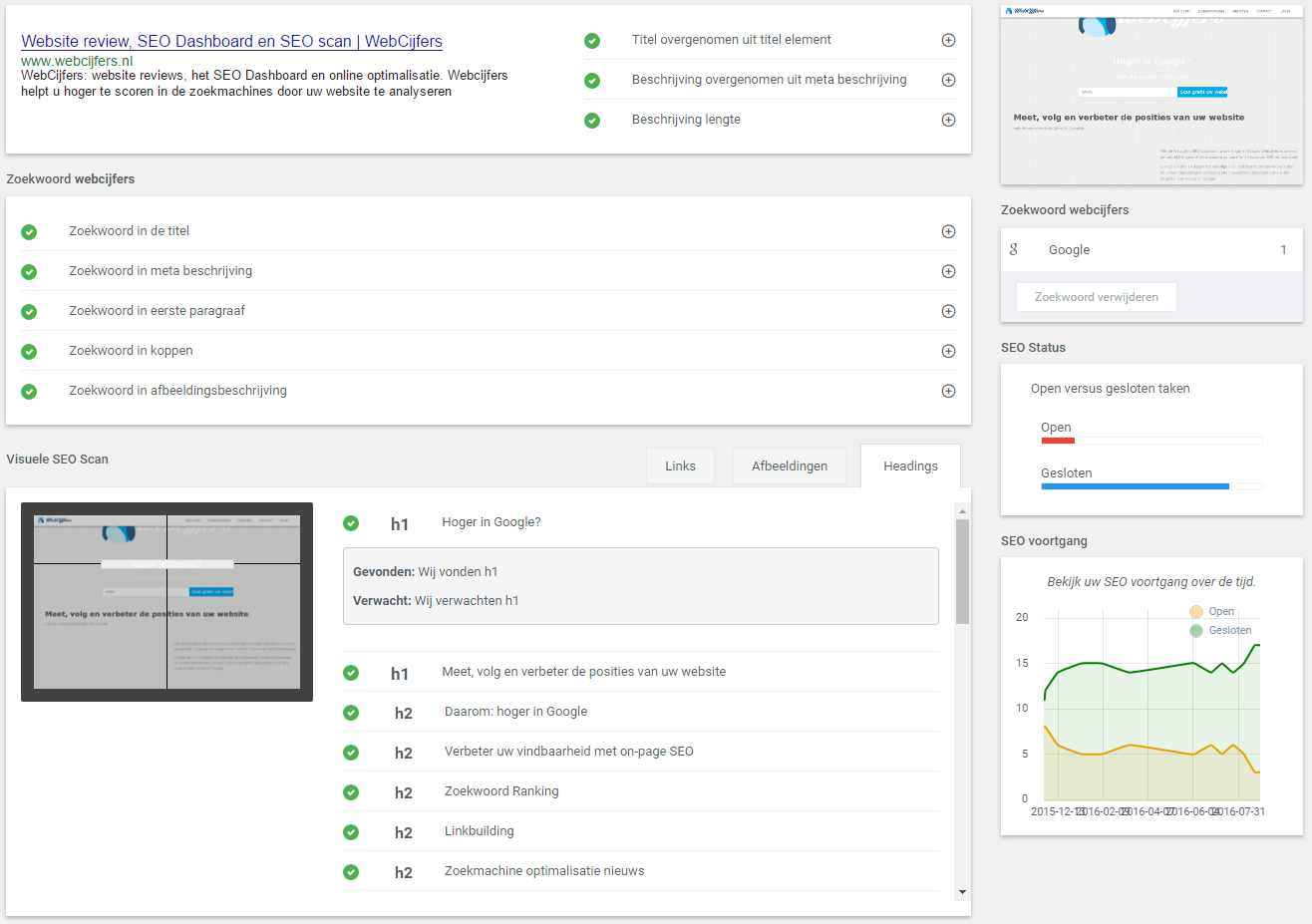This screenshot has width=1312, height=924.
Task: Expand Zoekwoord in eerste paragraaf row
Action: click(949, 311)
